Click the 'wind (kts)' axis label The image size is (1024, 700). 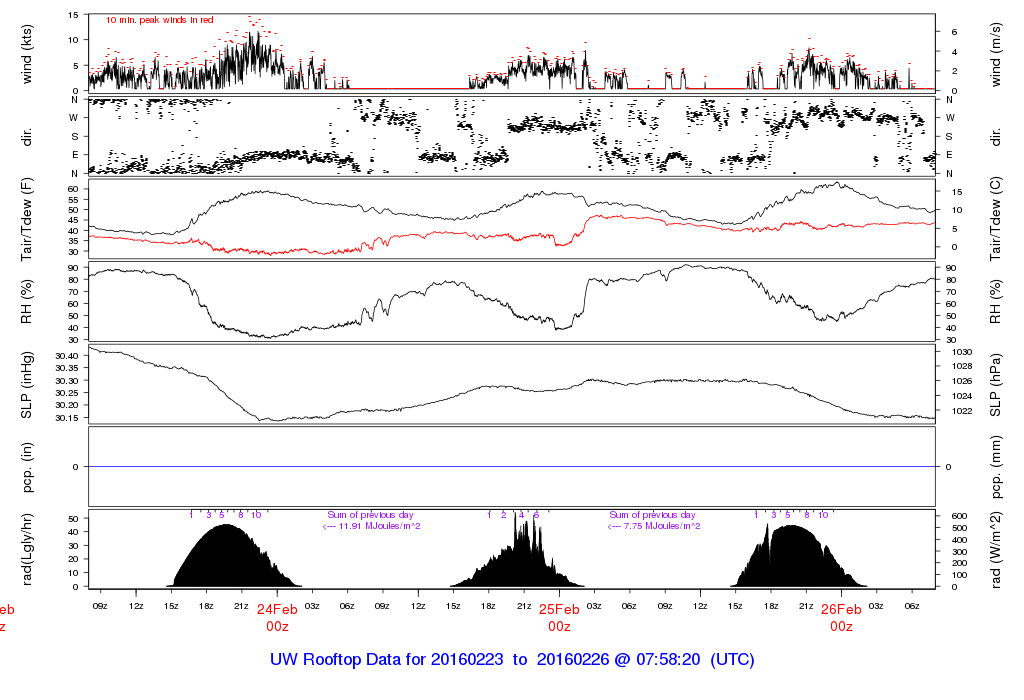(x=27, y=53)
